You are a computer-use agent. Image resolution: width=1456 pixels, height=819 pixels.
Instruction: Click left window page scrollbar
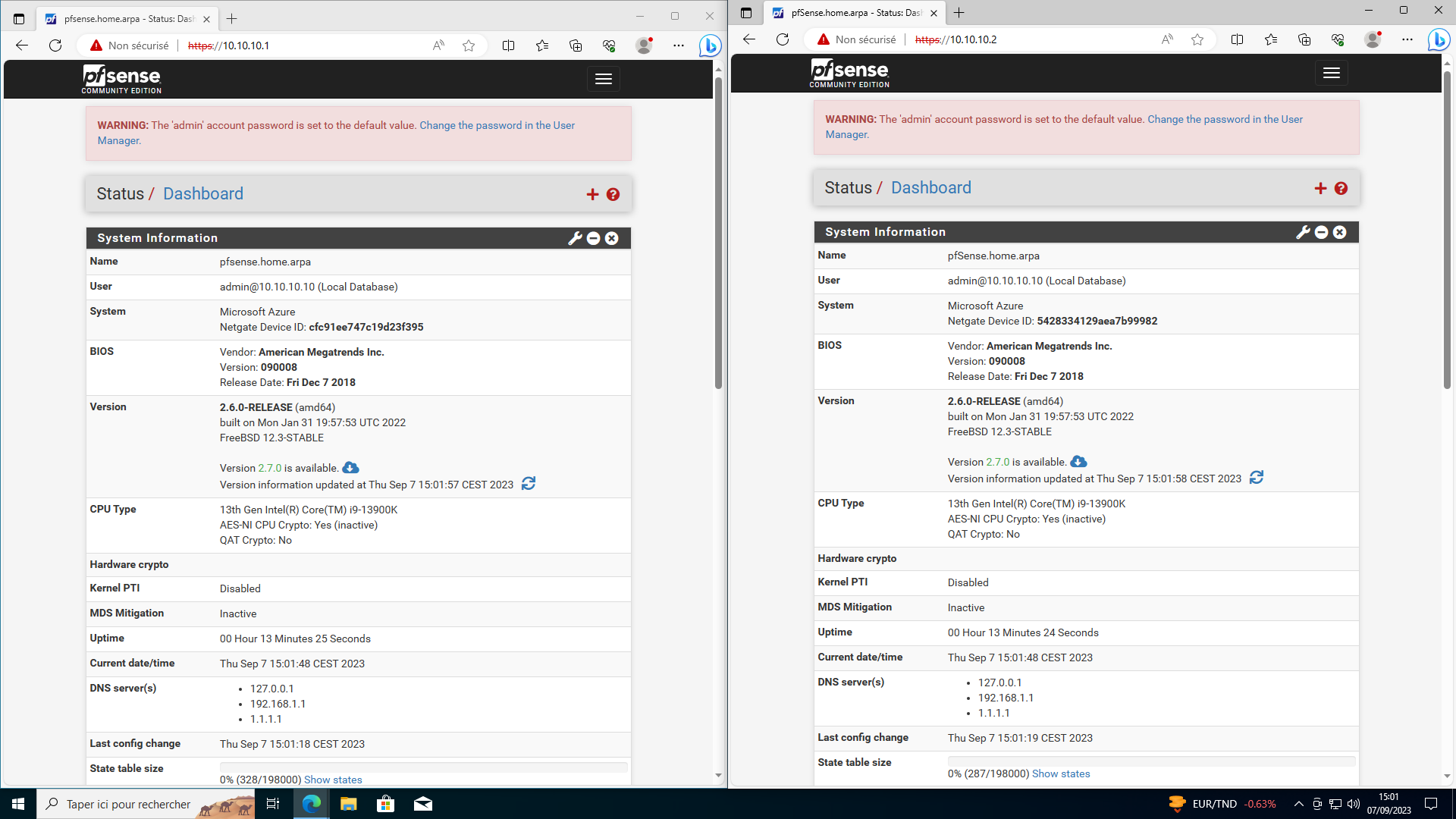pos(718,227)
